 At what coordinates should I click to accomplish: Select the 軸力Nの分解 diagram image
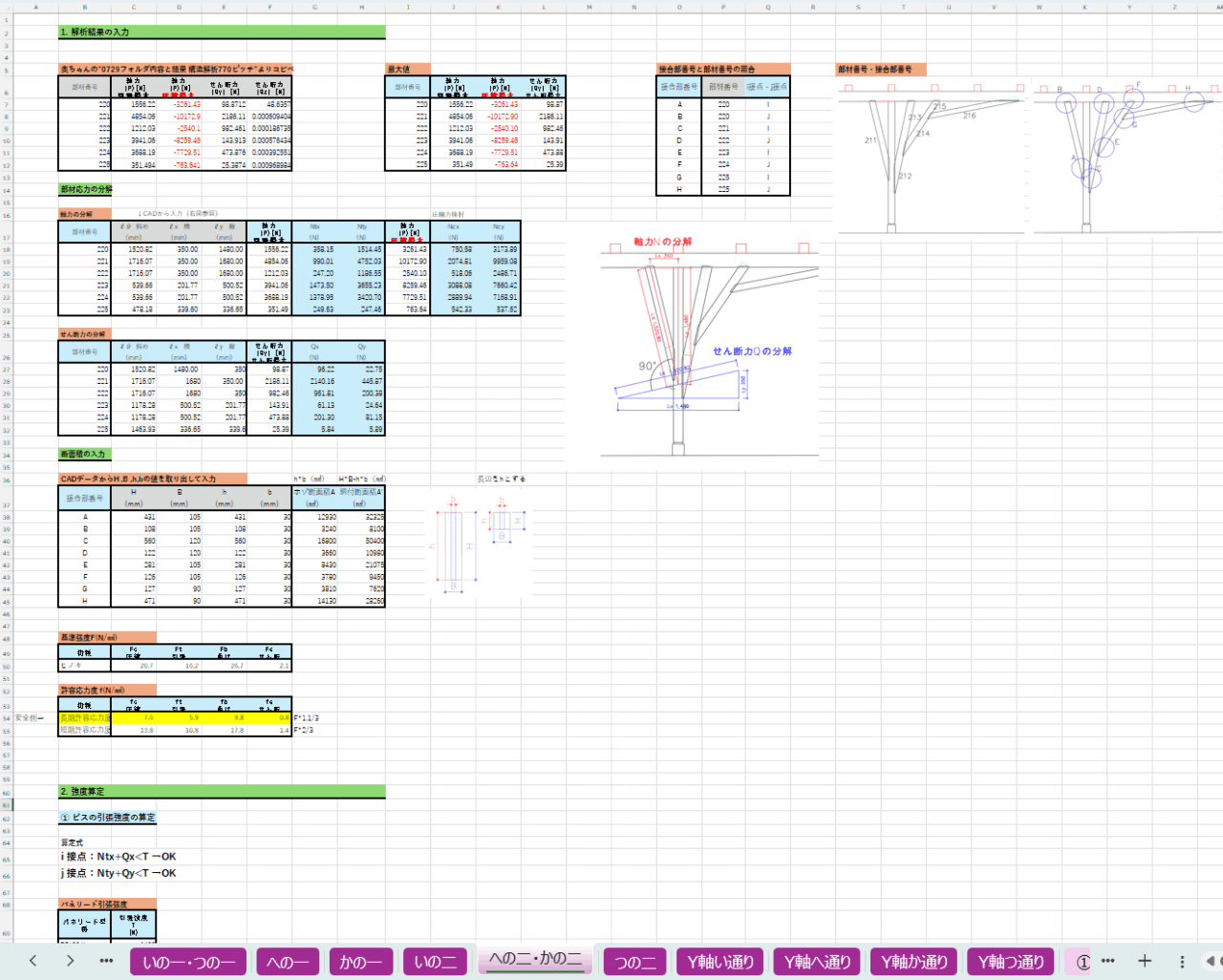click(709, 349)
